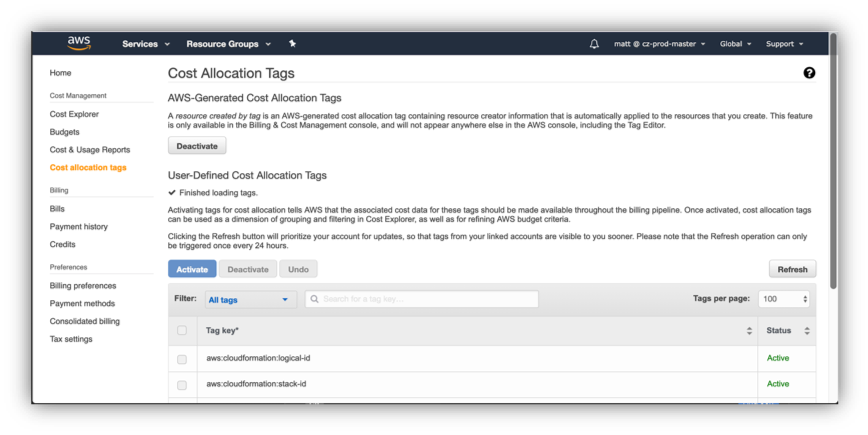The image size is (868, 435).
Task: Open the pin shortcuts icon in navbar
Action: 292,44
